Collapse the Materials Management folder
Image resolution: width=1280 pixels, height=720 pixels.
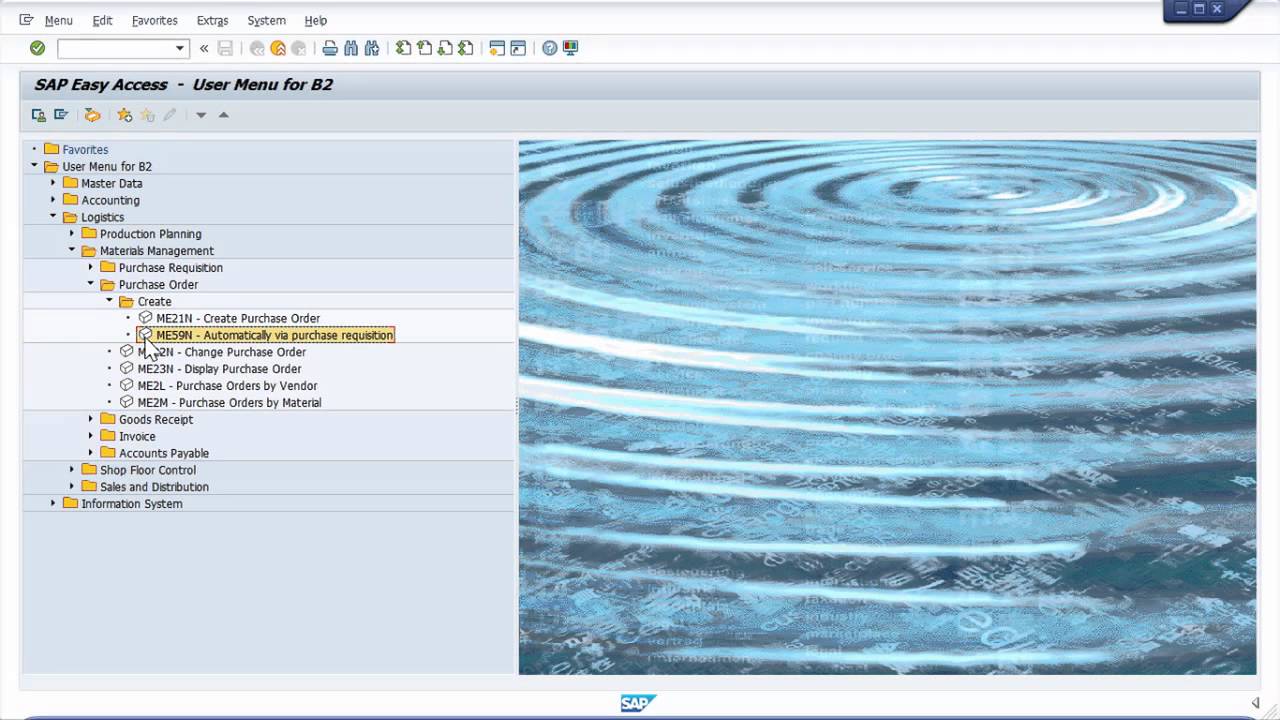pos(72,250)
